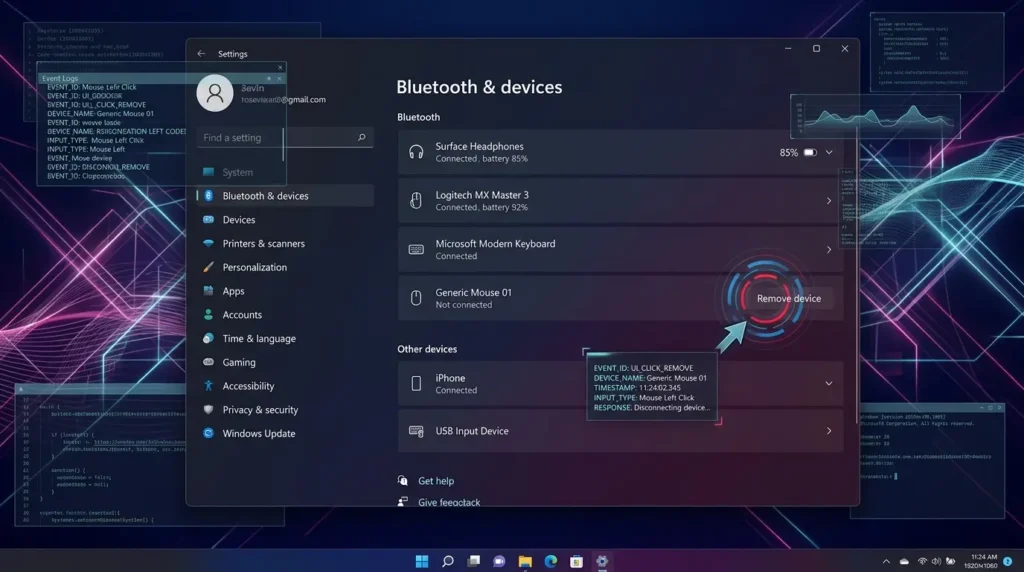Open Microsoft Store from the taskbar
Screen dimensions: 1024x572
tap(576, 561)
